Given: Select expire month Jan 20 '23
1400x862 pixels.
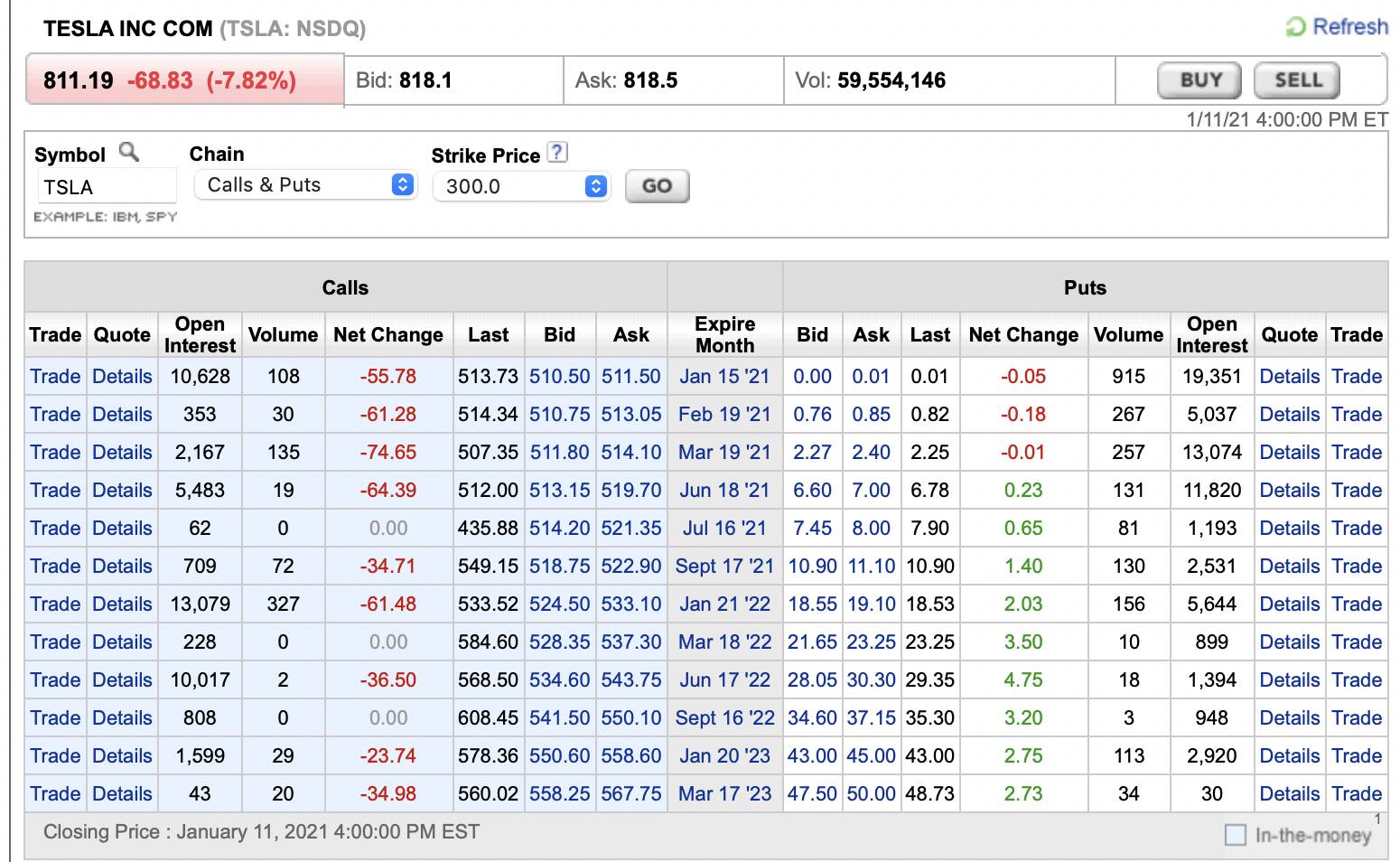Looking at the screenshot, I should pyautogui.click(x=724, y=755).
